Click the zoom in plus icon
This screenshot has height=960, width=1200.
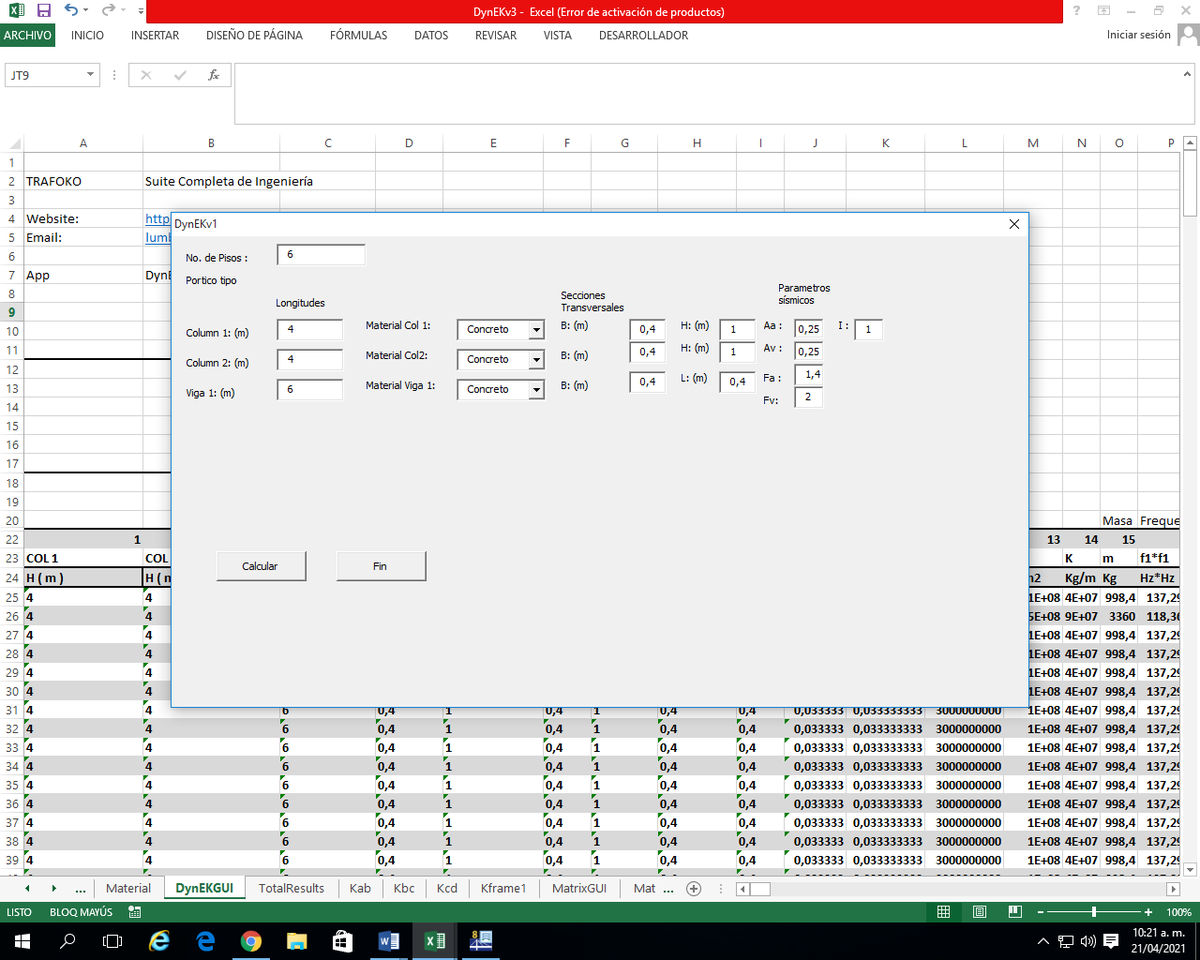[1148, 912]
